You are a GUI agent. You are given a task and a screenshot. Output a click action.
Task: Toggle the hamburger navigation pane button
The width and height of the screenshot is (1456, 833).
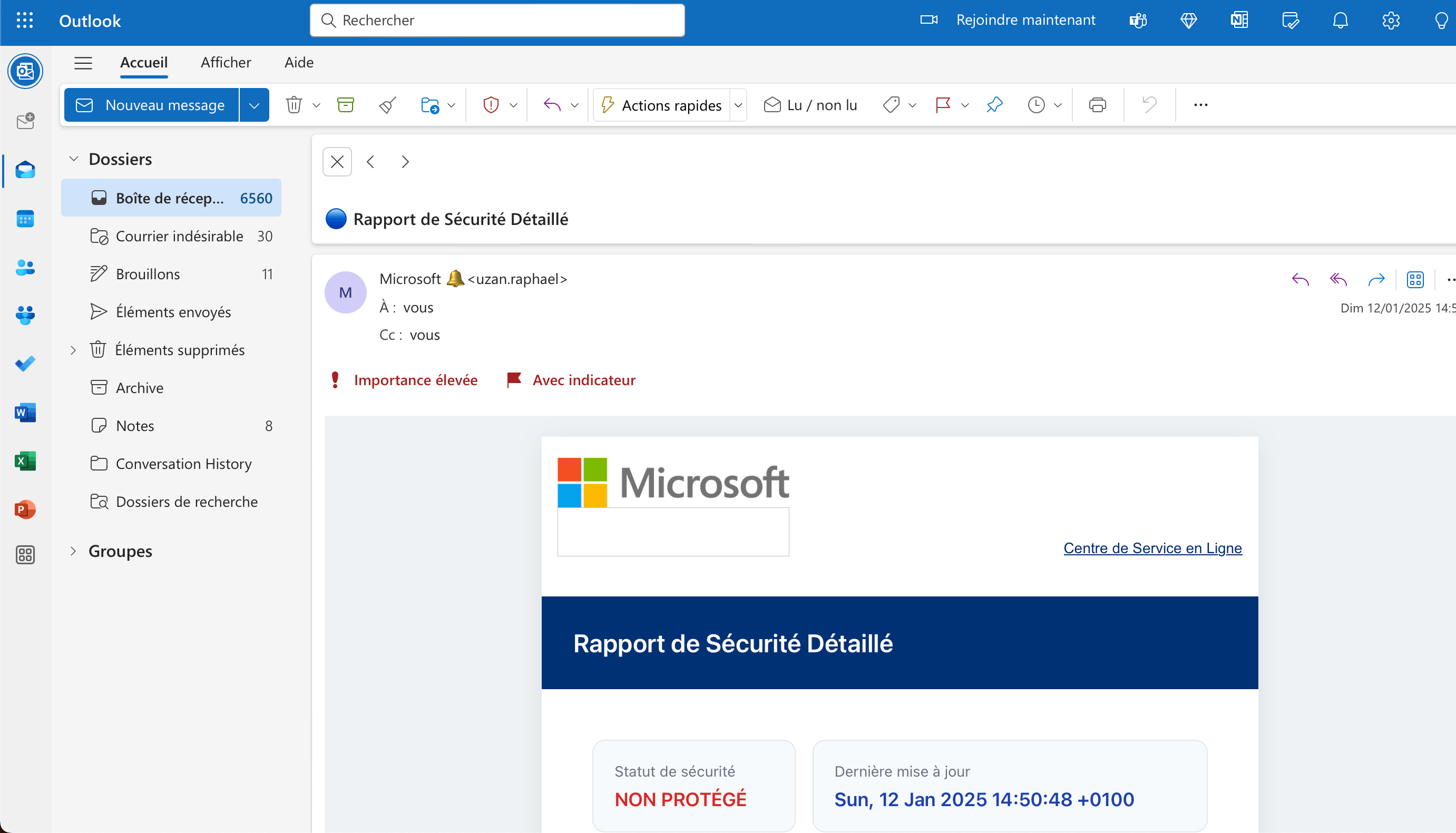coord(83,63)
